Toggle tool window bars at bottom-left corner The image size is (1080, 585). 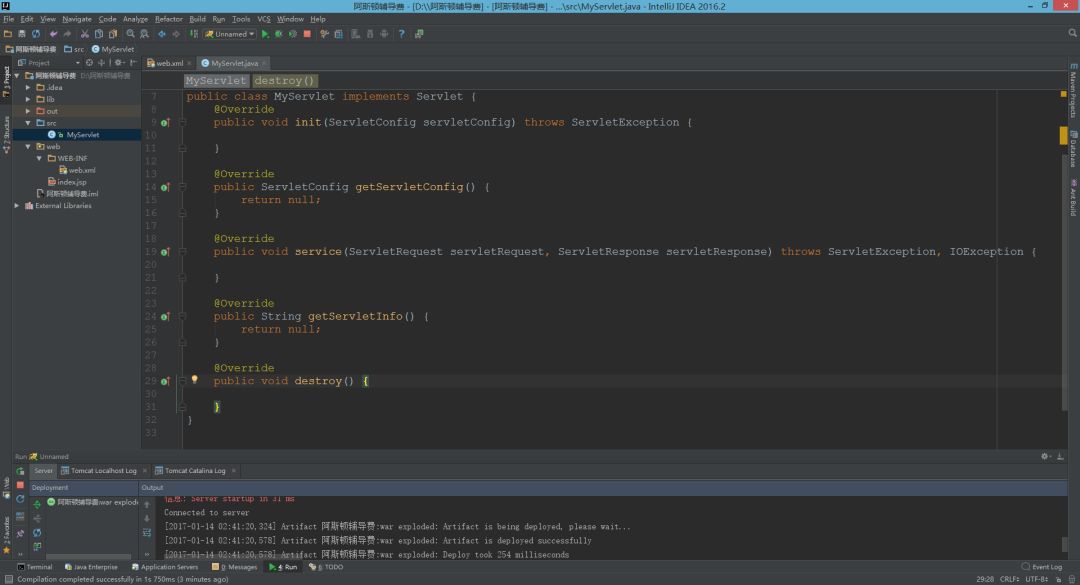coord(8,579)
